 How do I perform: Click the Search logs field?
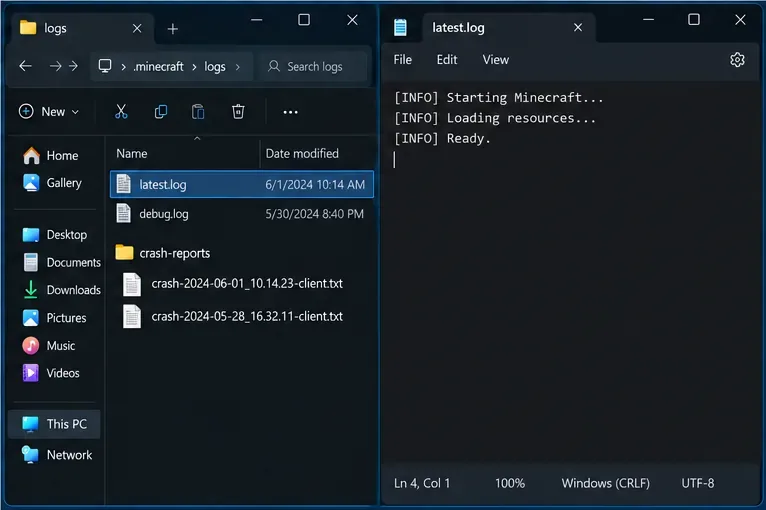[313, 66]
